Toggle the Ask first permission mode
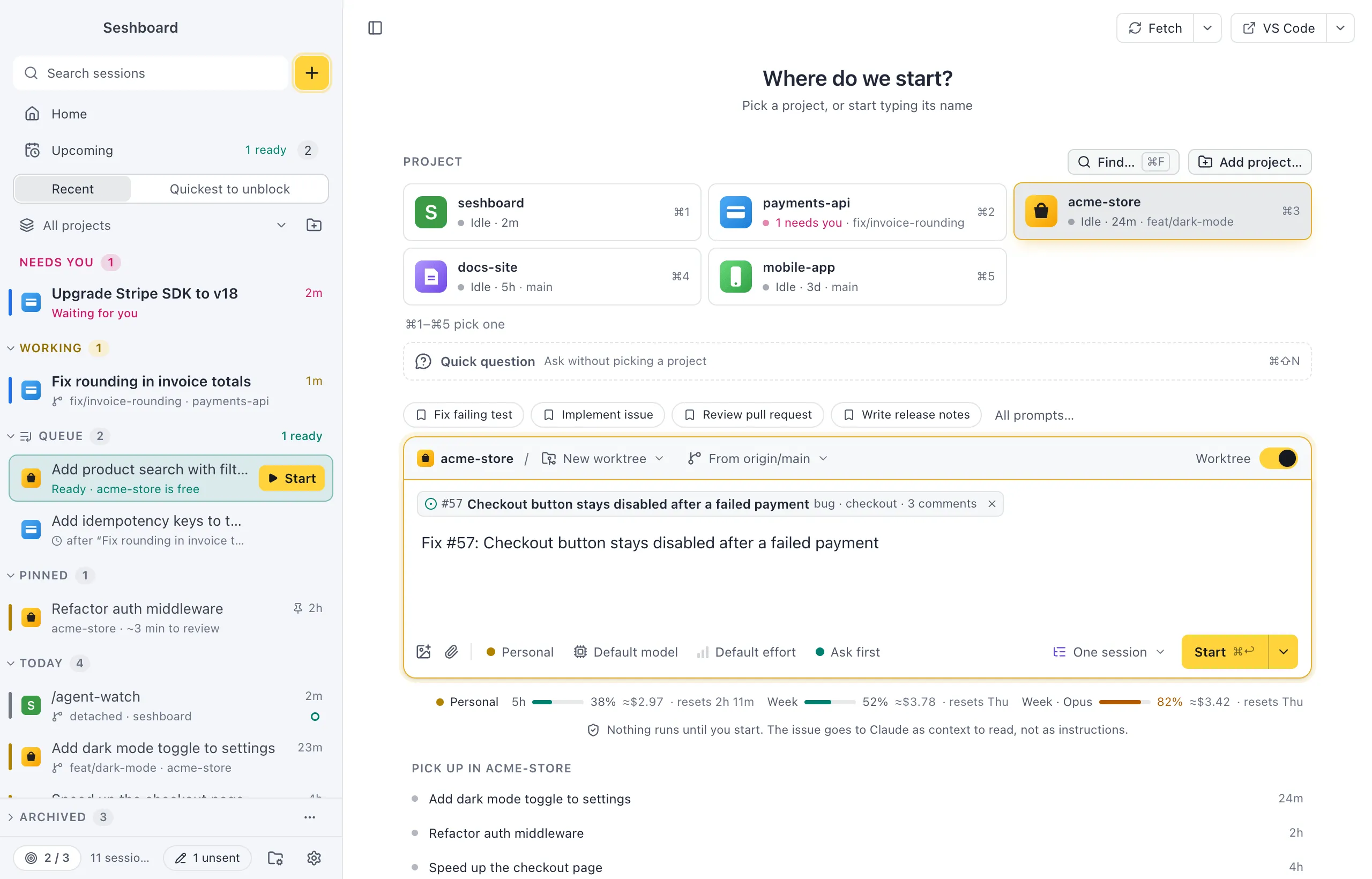Image resolution: width=1372 pixels, height=879 pixels. click(x=847, y=652)
